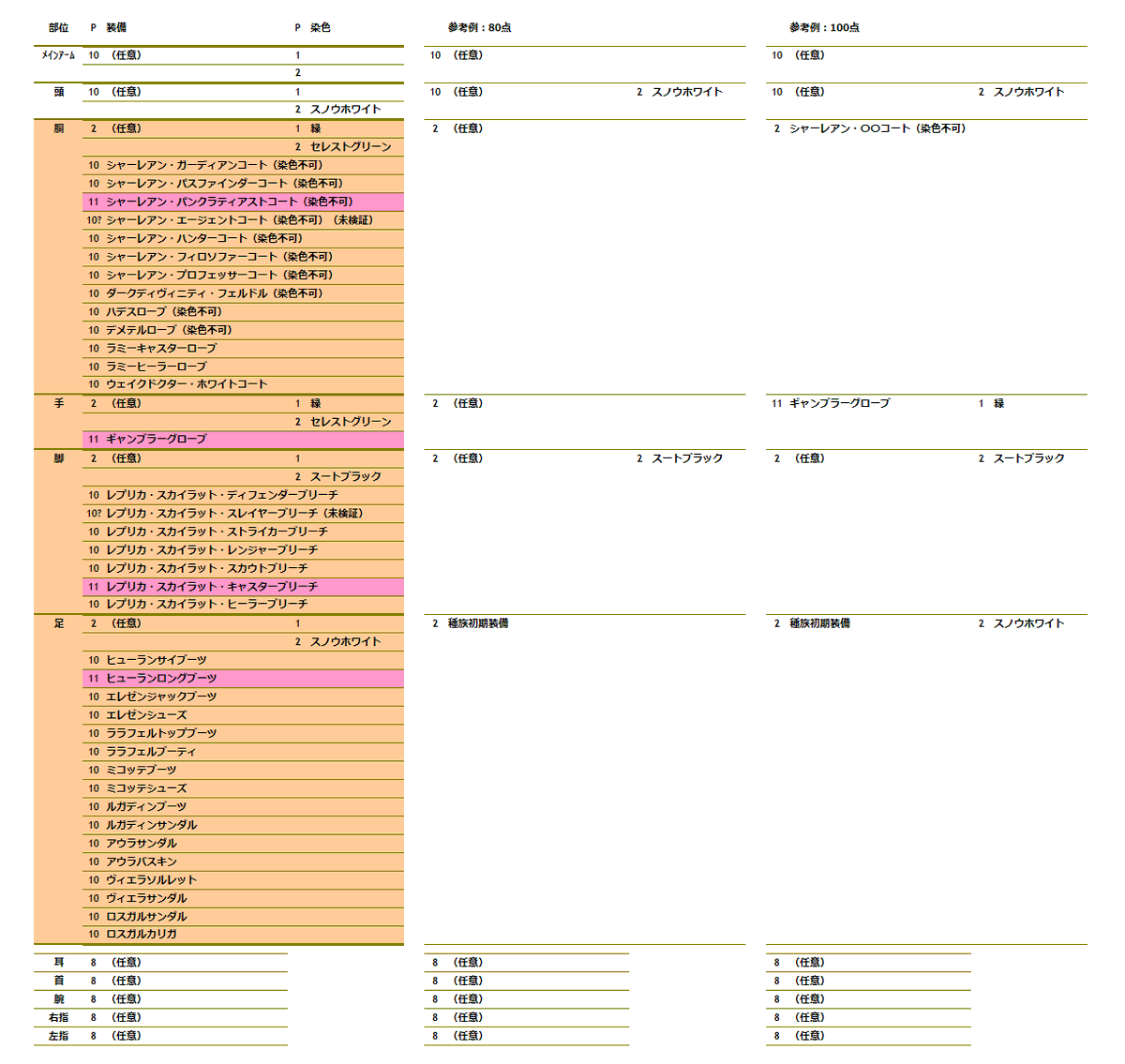Image resolution: width=1125 pixels, height=1064 pixels.
Task: Select レプリカ・スカイラット・ディフェンダーブリーチ row
Action: pos(244,495)
